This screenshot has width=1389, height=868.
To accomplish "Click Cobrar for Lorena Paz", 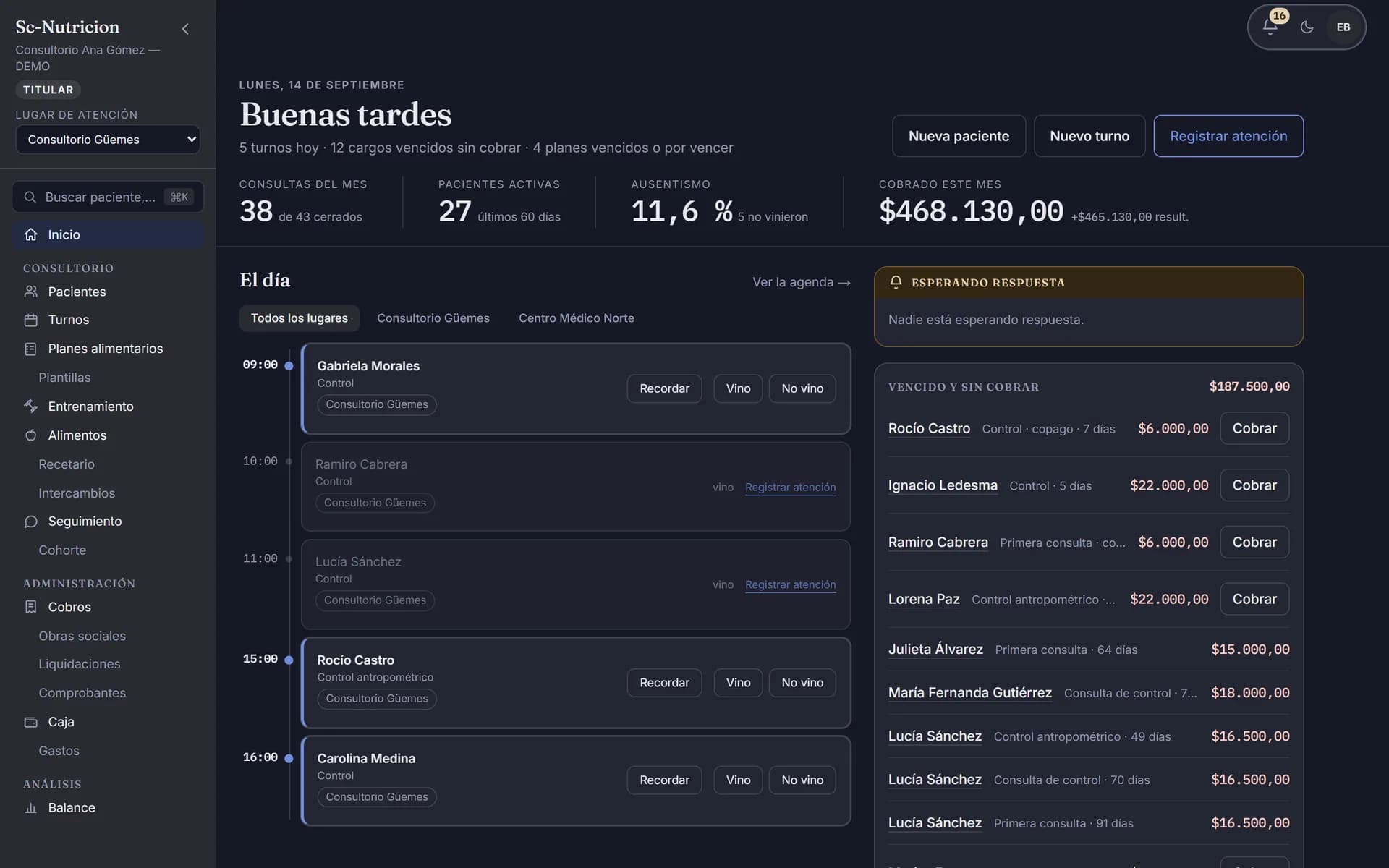I will [x=1254, y=599].
